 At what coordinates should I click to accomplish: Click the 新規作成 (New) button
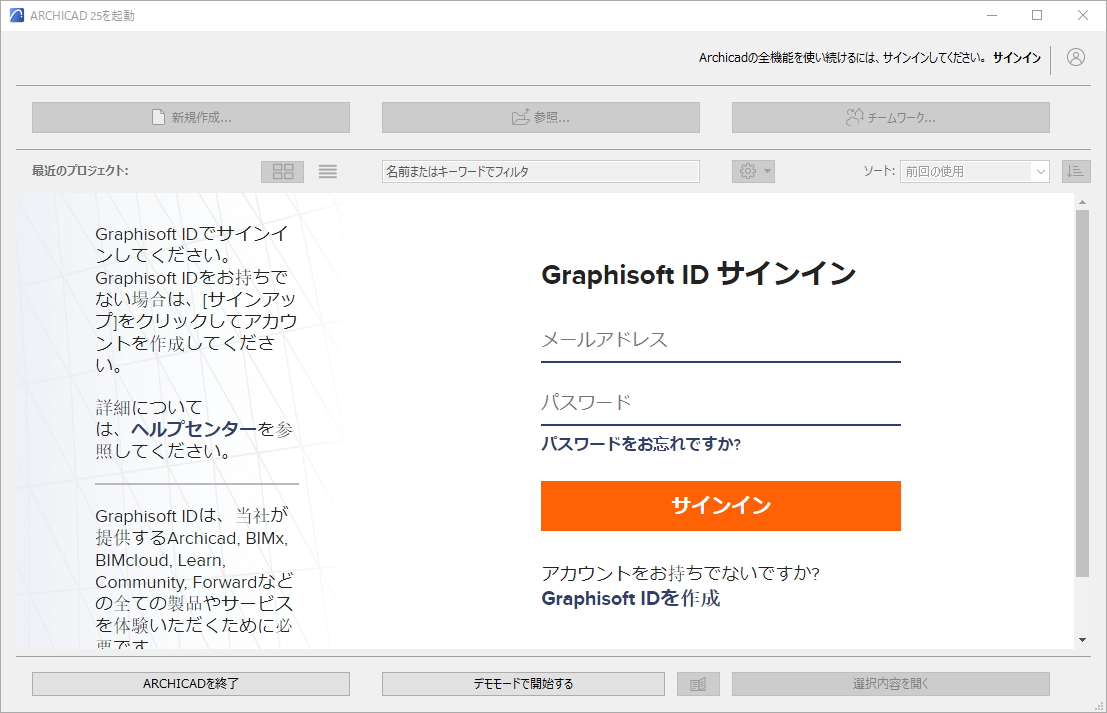tap(191, 117)
